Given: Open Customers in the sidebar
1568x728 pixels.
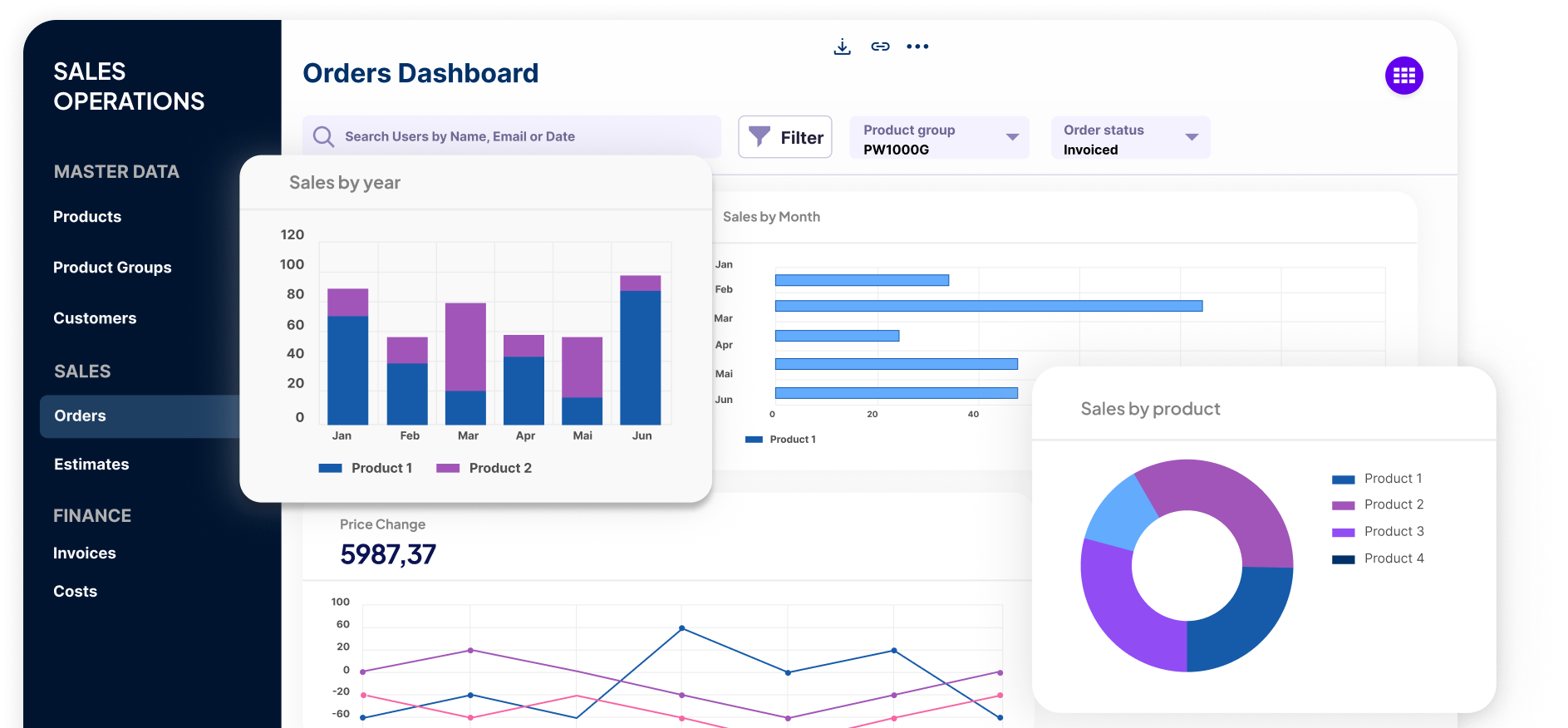Looking at the screenshot, I should coord(95,318).
